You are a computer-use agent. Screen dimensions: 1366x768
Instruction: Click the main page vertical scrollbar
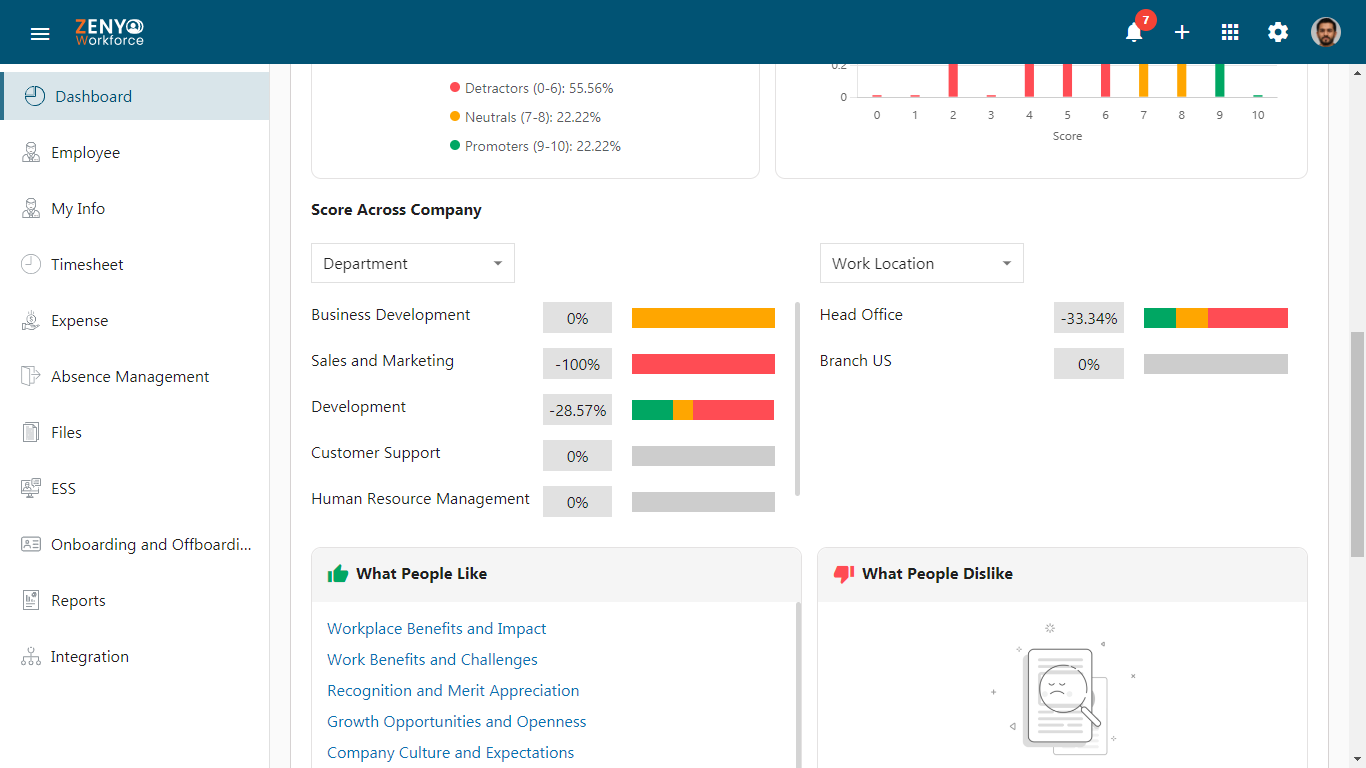click(x=1357, y=444)
